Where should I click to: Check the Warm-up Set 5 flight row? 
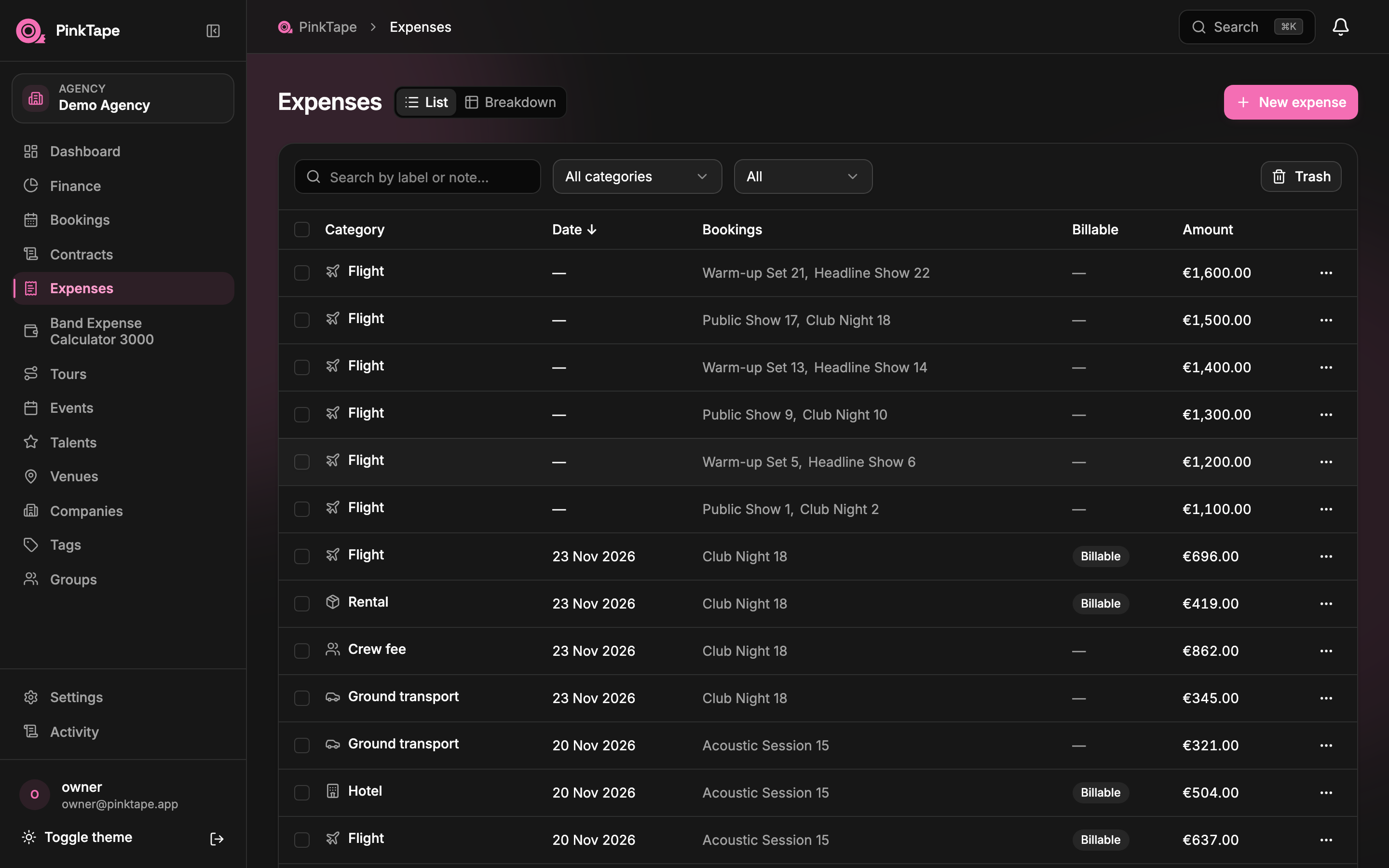coord(302,461)
